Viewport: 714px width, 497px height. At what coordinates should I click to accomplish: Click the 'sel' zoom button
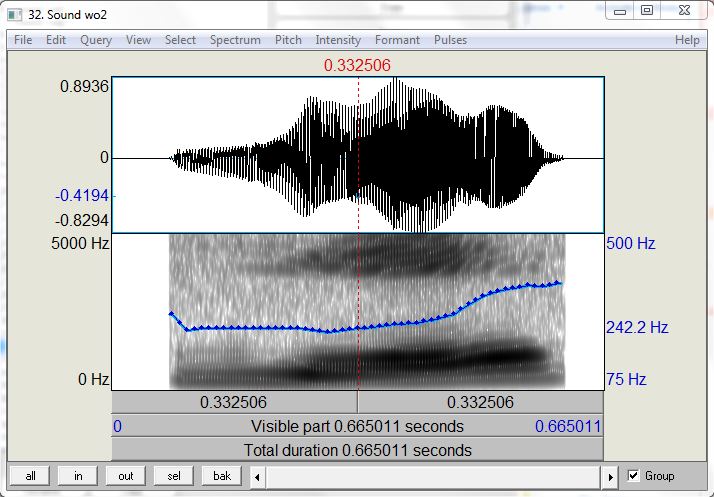pos(173,476)
